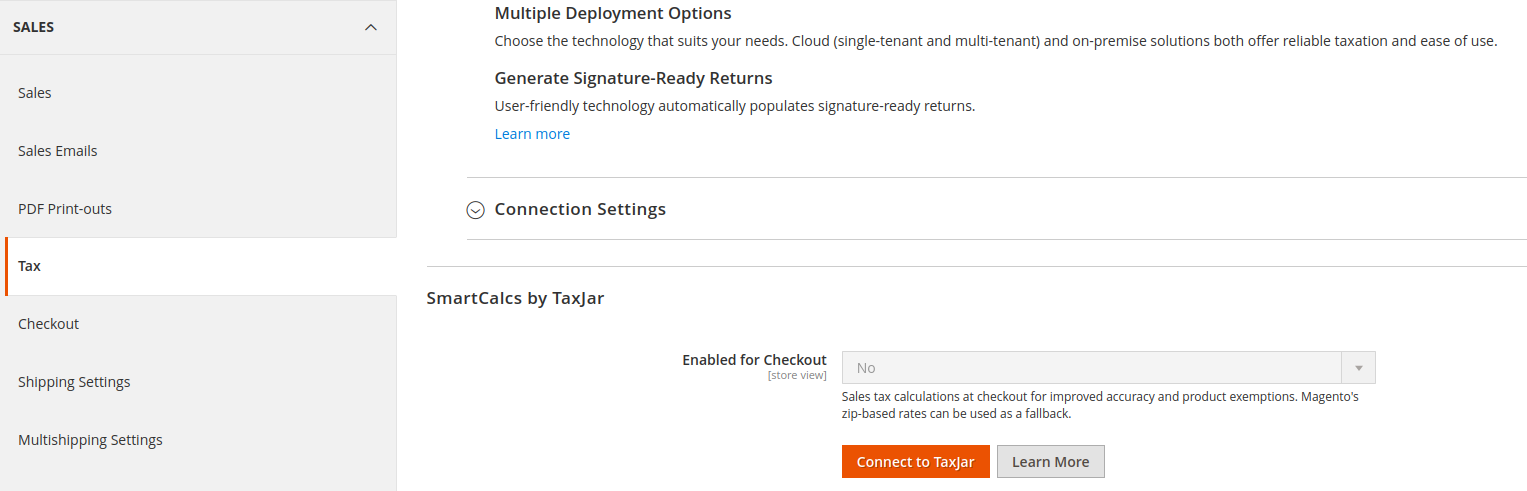
Task: Open Multishipping Settings in sidebar
Action: point(90,440)
